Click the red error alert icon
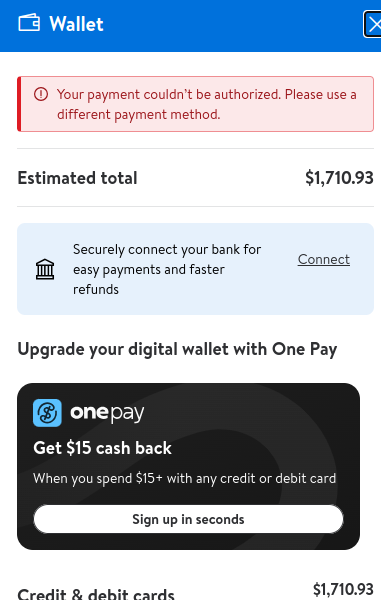The width and height of the screenshot is (381, 600). (x=41, y=94)
